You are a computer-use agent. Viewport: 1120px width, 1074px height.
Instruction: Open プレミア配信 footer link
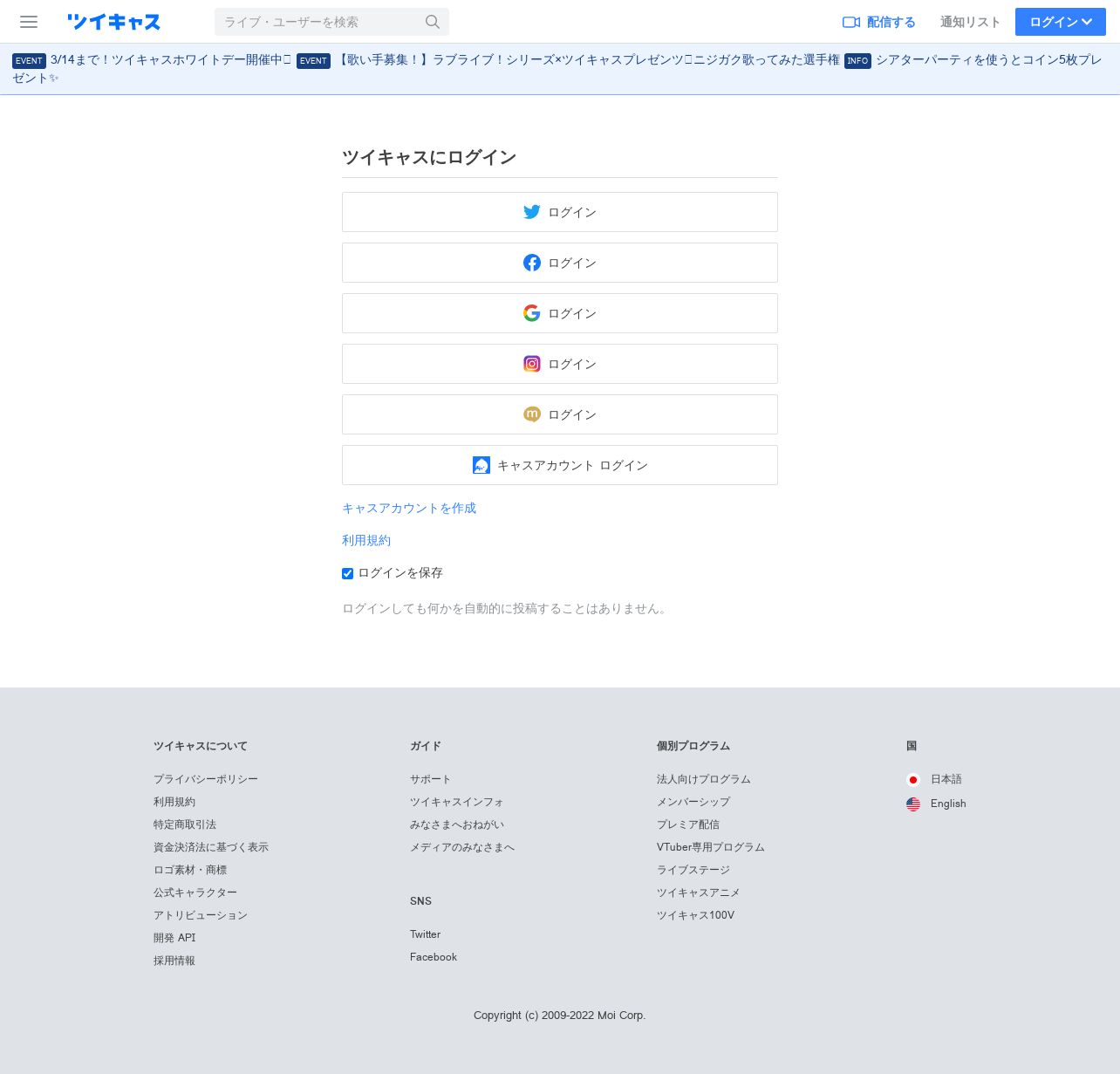pyautogui.click(x=688, y=824)
